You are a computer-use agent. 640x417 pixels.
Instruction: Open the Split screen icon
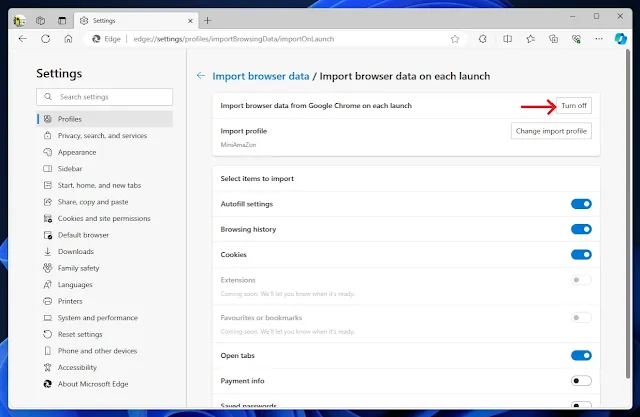507,39
